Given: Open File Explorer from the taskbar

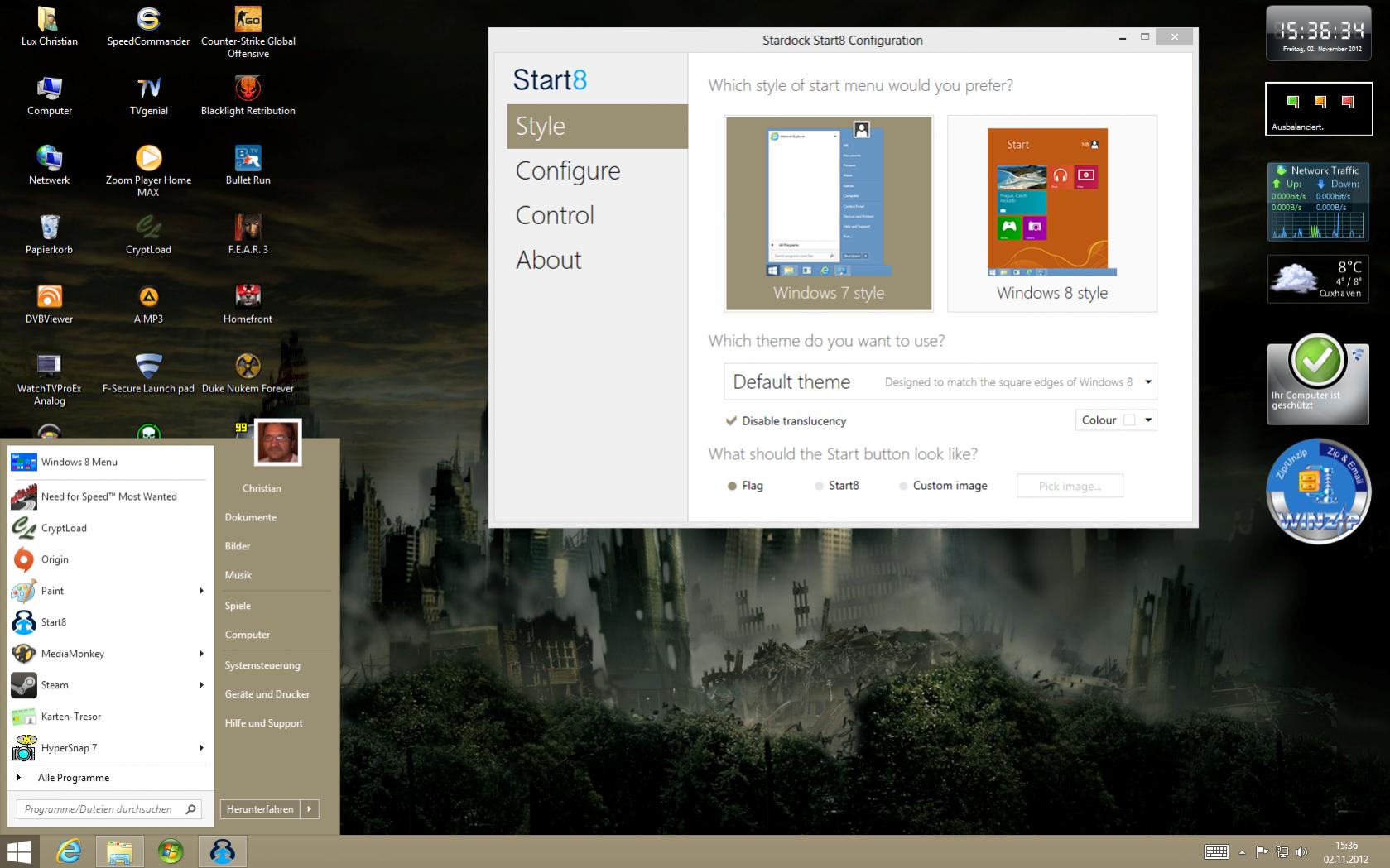Looking at the screenshot, I should click(x=120, y=851).
